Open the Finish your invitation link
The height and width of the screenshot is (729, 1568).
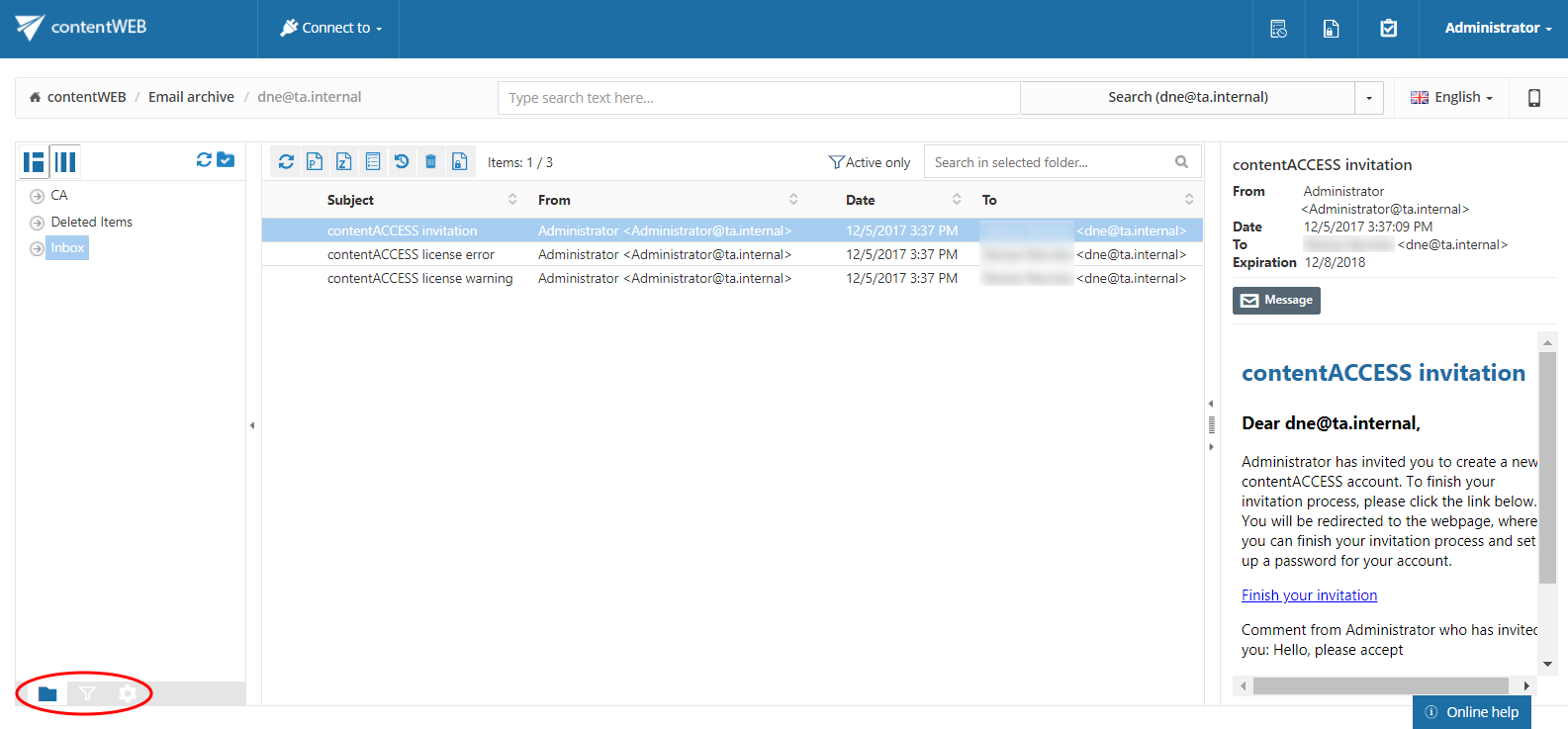pos(1309,595)
